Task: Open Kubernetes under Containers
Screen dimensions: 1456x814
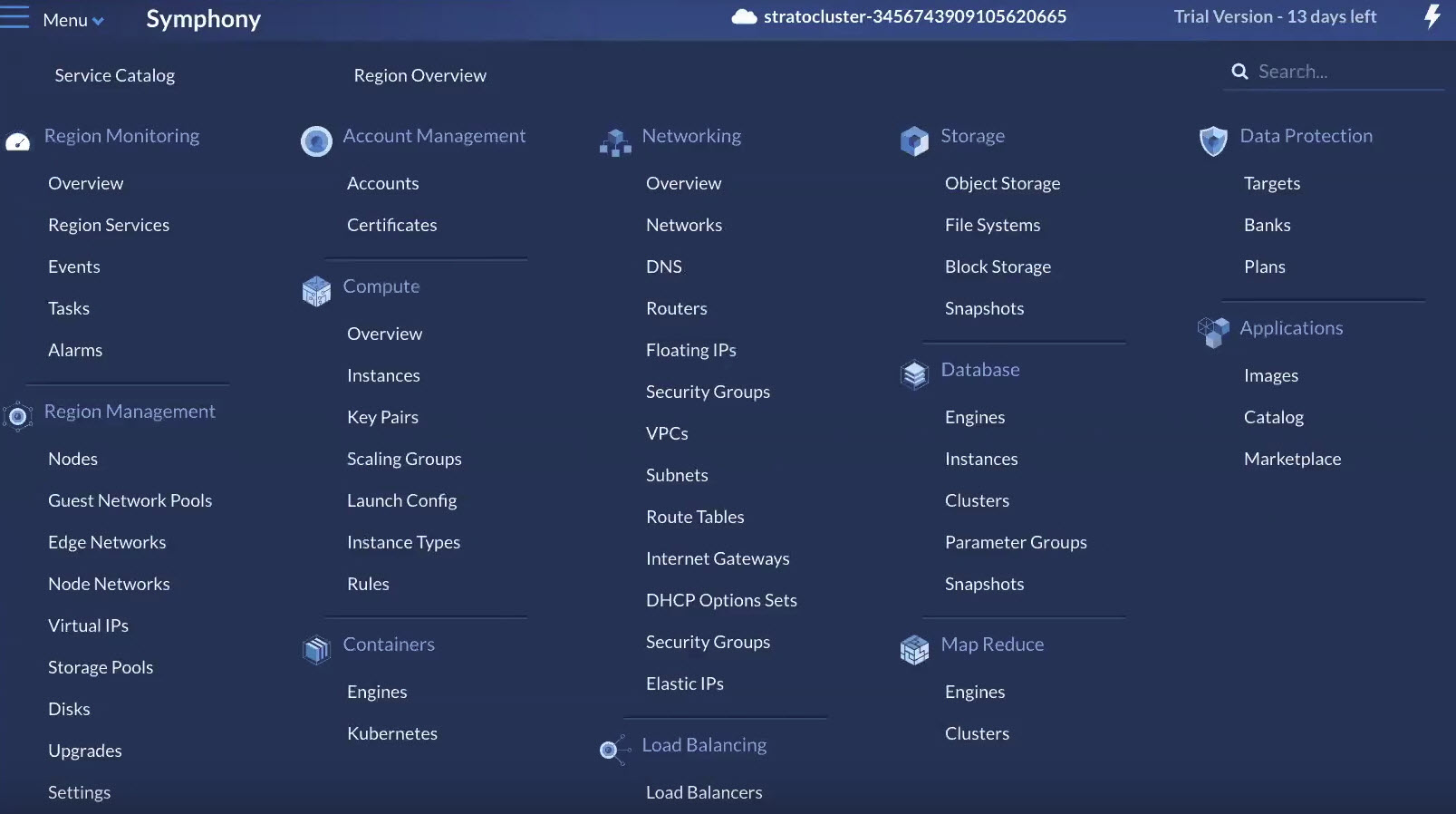Action: click(x=391, y=733)
